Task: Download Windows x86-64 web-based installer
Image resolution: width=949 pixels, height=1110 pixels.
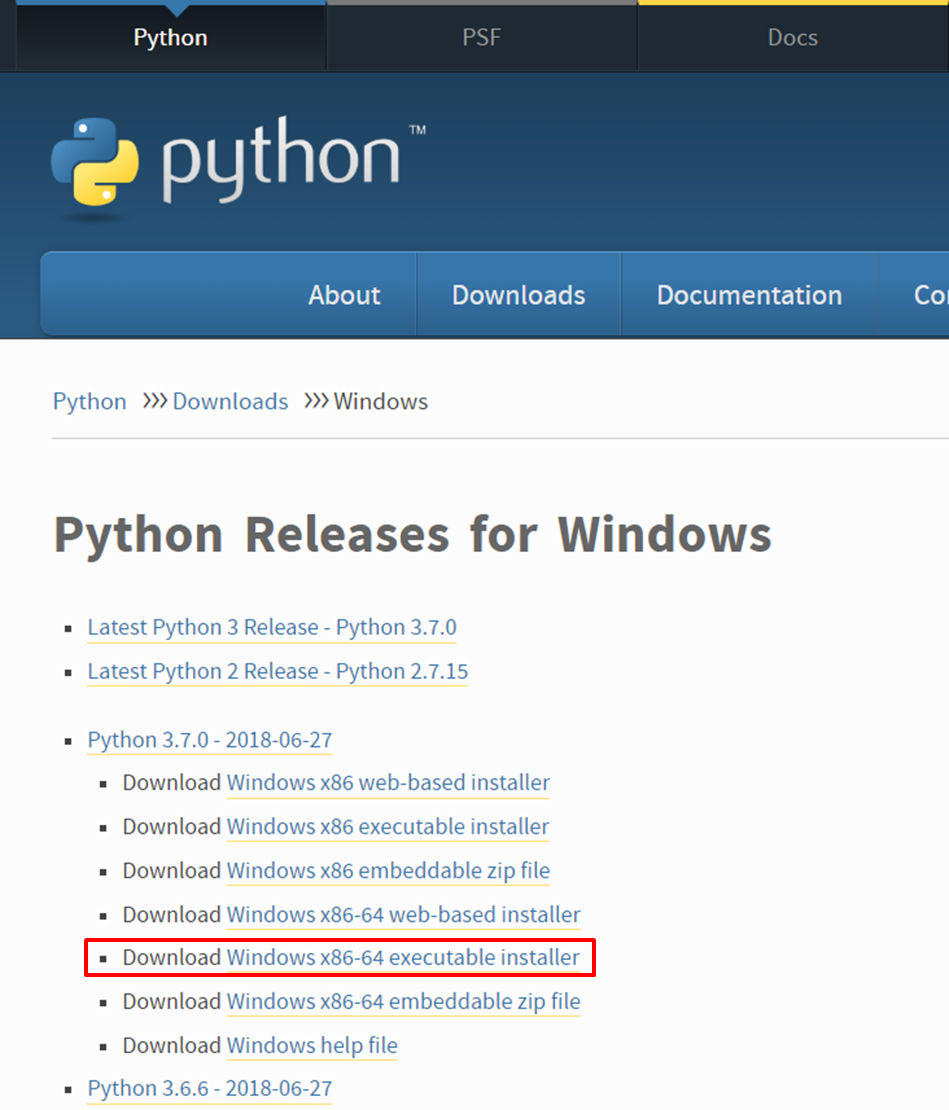Action: pyautogui.click(x=403, y=915)
